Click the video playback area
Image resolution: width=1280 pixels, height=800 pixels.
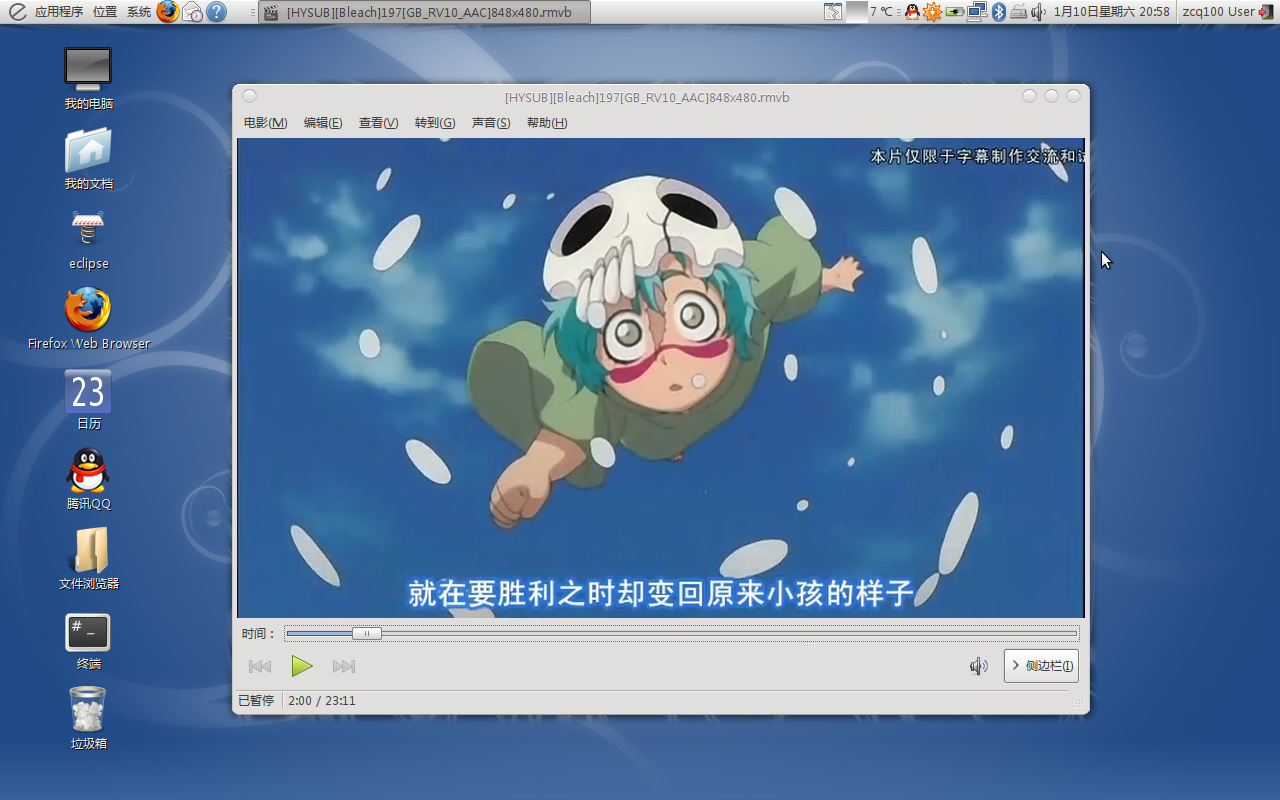point(661,378)
